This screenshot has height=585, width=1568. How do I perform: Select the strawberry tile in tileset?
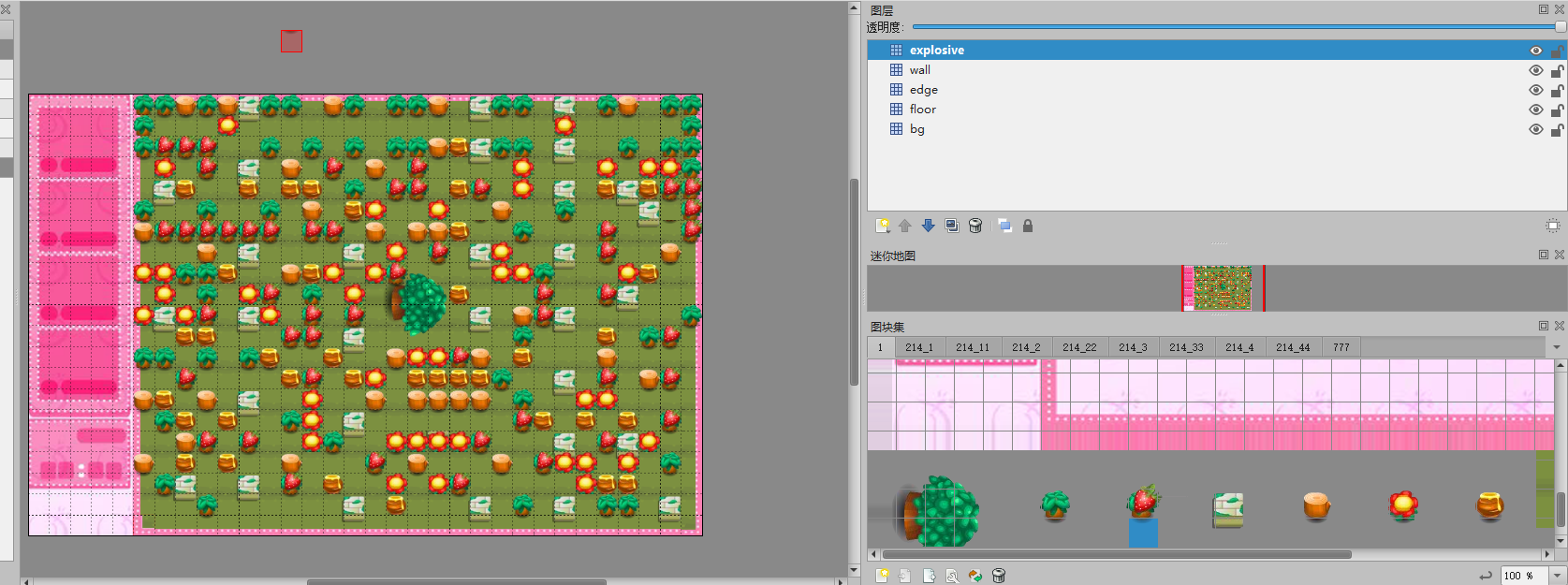point(1142,502)
